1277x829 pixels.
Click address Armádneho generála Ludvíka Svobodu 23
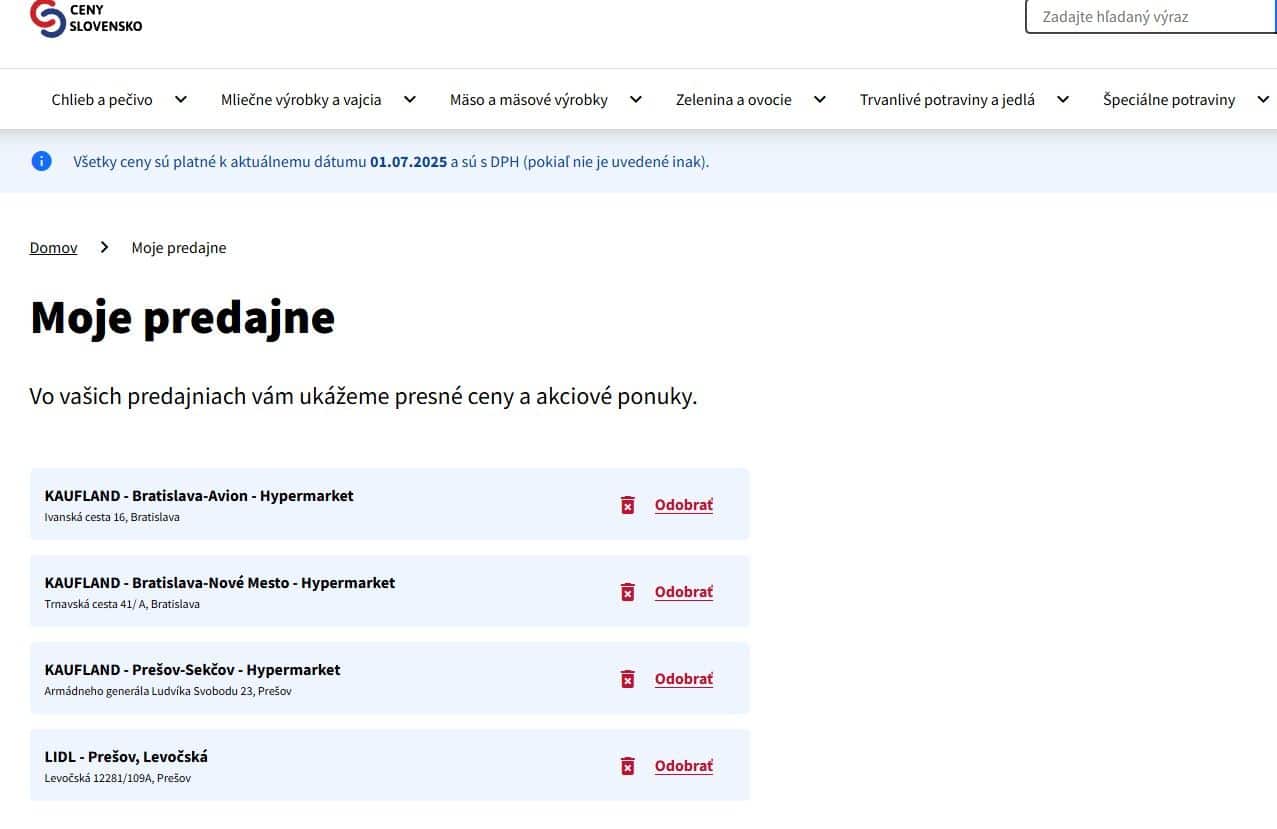[x=168, y=692]
